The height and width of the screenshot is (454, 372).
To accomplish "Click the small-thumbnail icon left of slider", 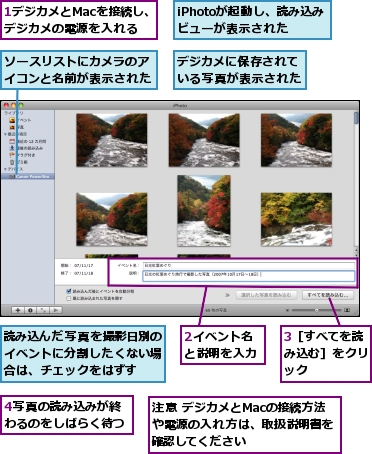I will (287, 310).
